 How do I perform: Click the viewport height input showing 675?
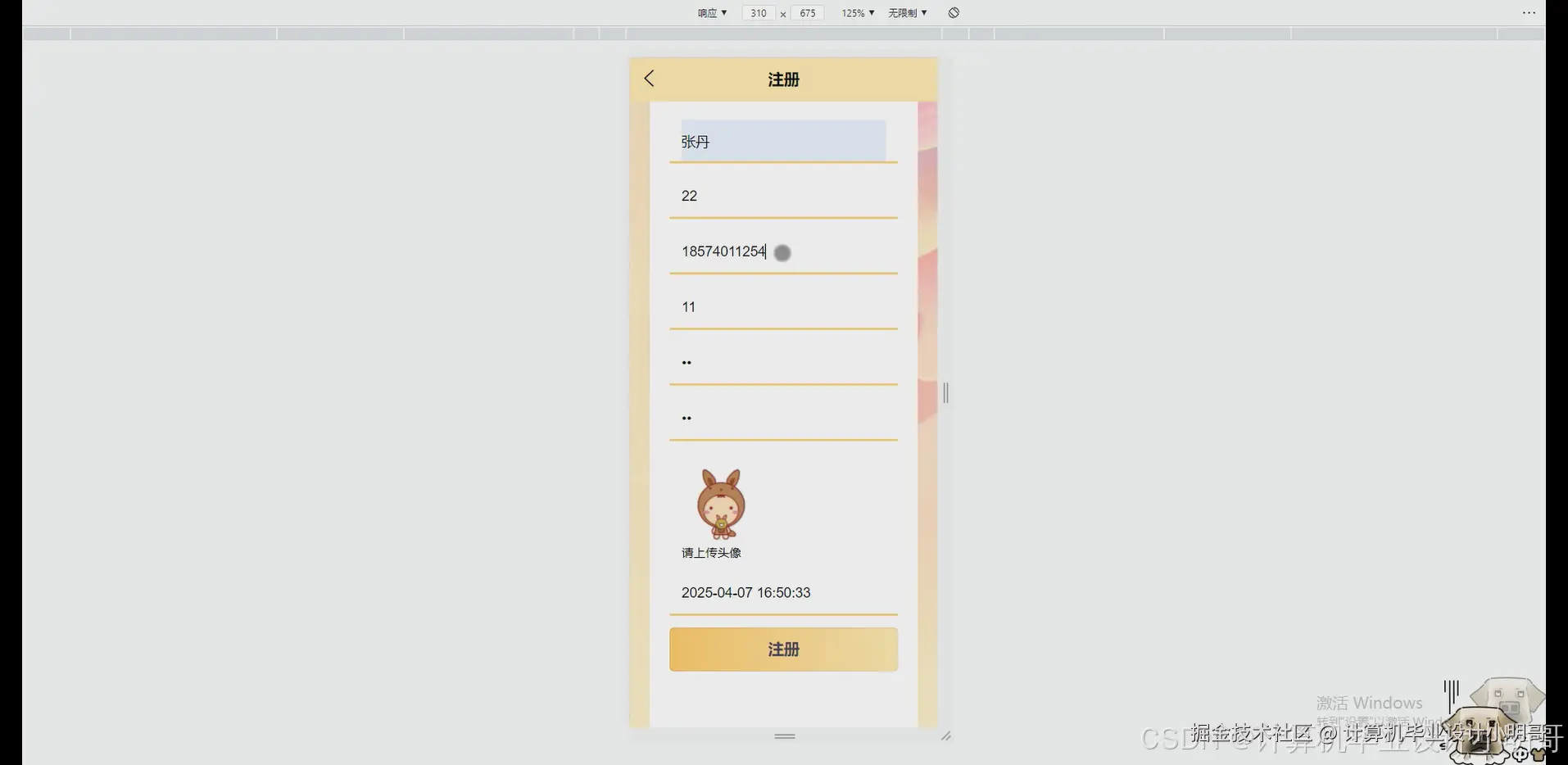click(x=807, y=12)
